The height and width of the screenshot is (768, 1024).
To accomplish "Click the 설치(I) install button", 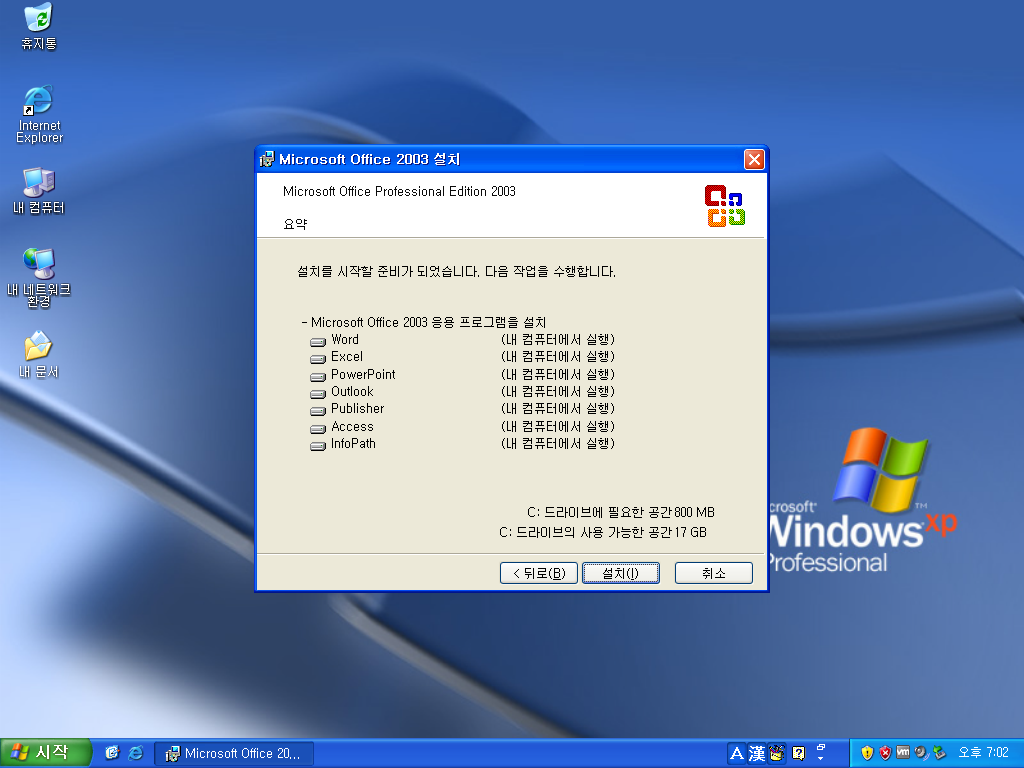I will point(620,573).
